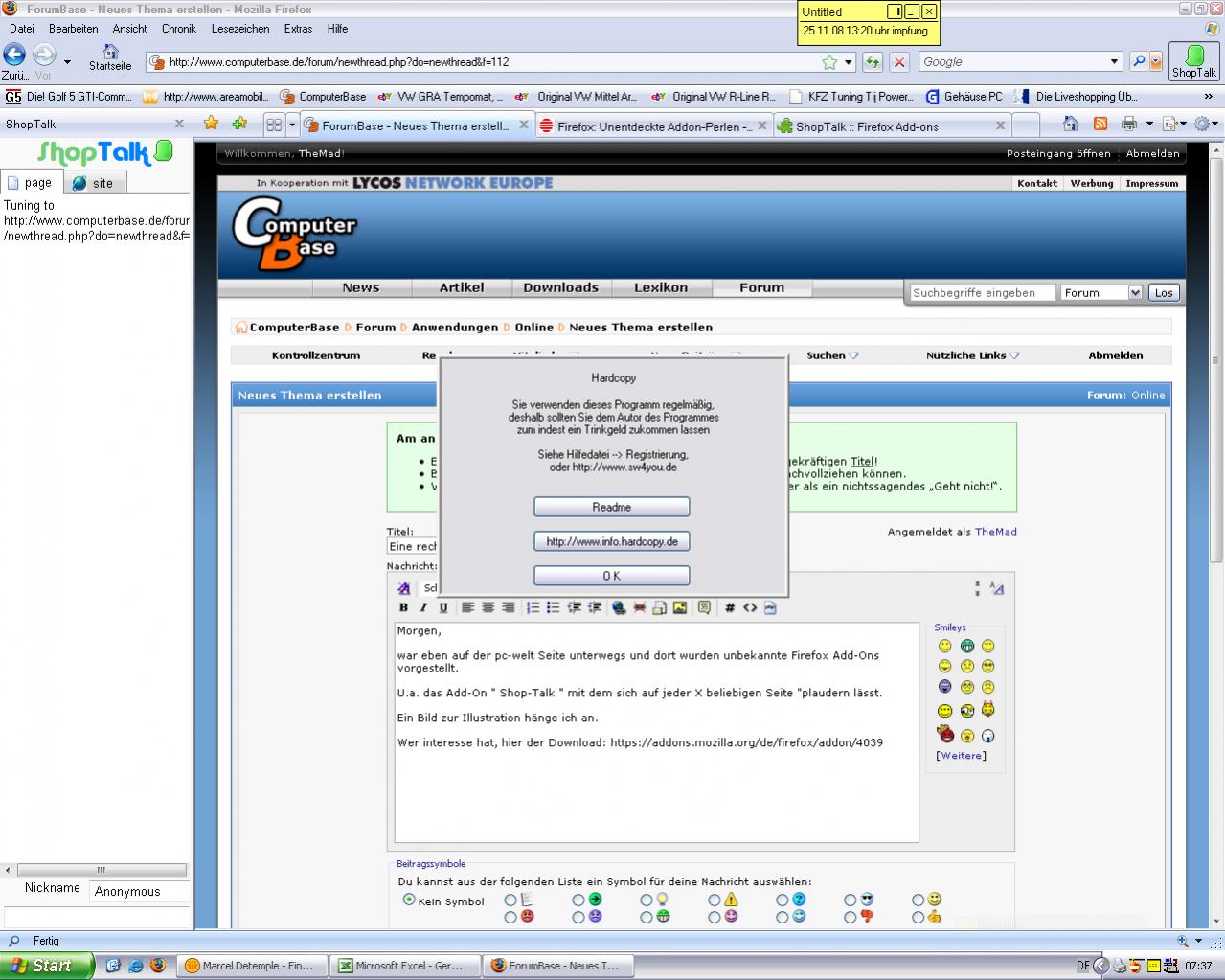Select the thumbs up post icon radio
The image size is (1225, 980).
click(x=919, y=917)
